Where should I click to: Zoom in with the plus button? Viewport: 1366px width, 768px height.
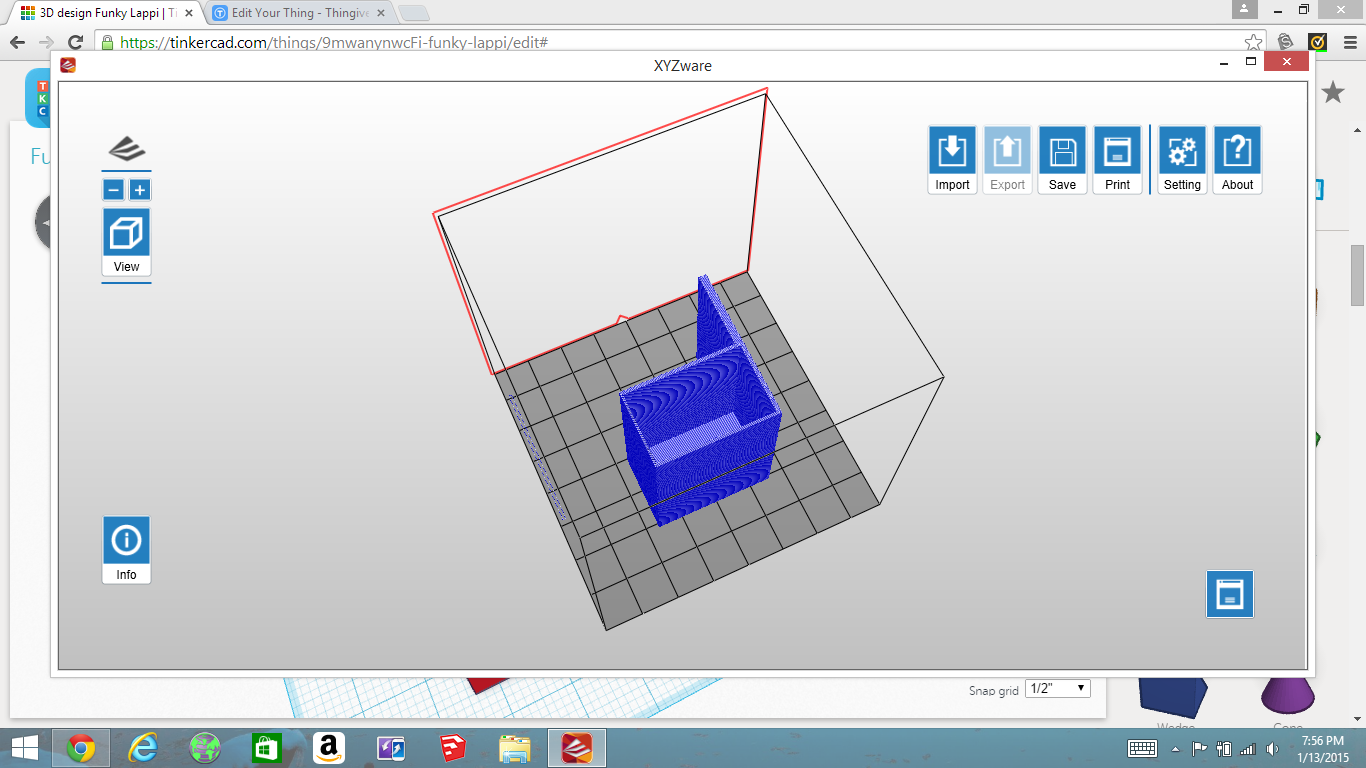pos(139,190)
